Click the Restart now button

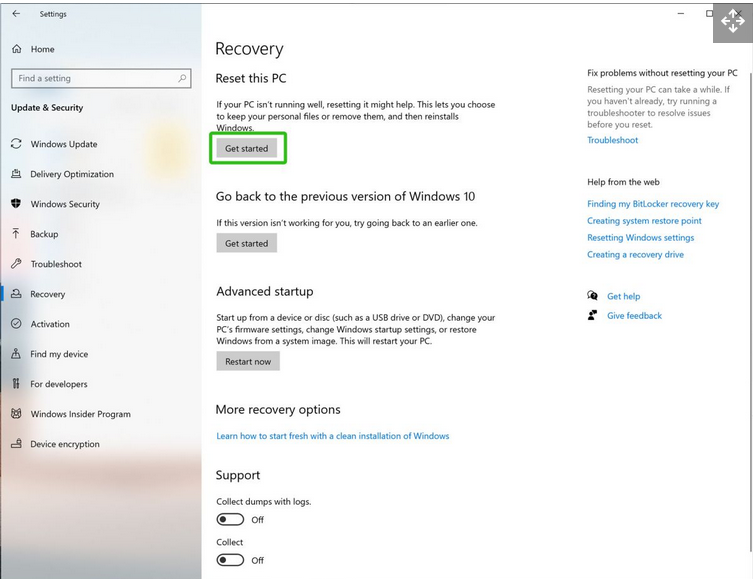[x=248, y=362]
